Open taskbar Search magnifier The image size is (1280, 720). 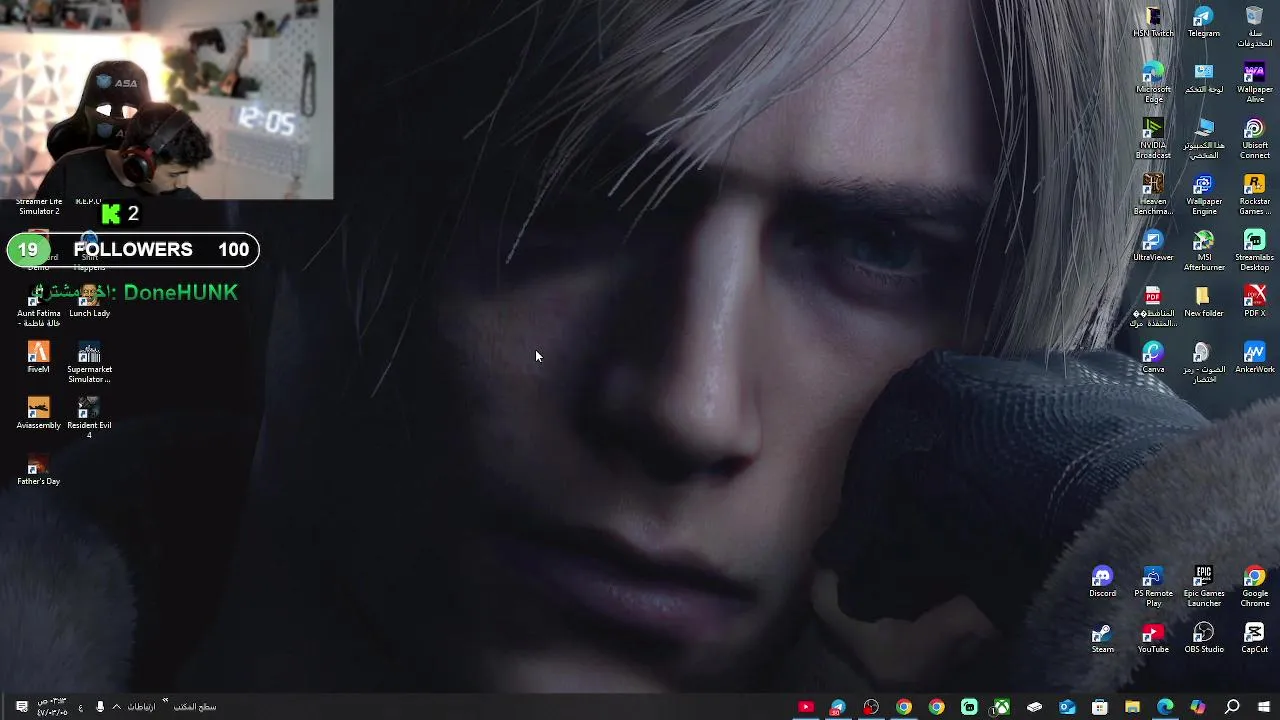[1232, 707]
